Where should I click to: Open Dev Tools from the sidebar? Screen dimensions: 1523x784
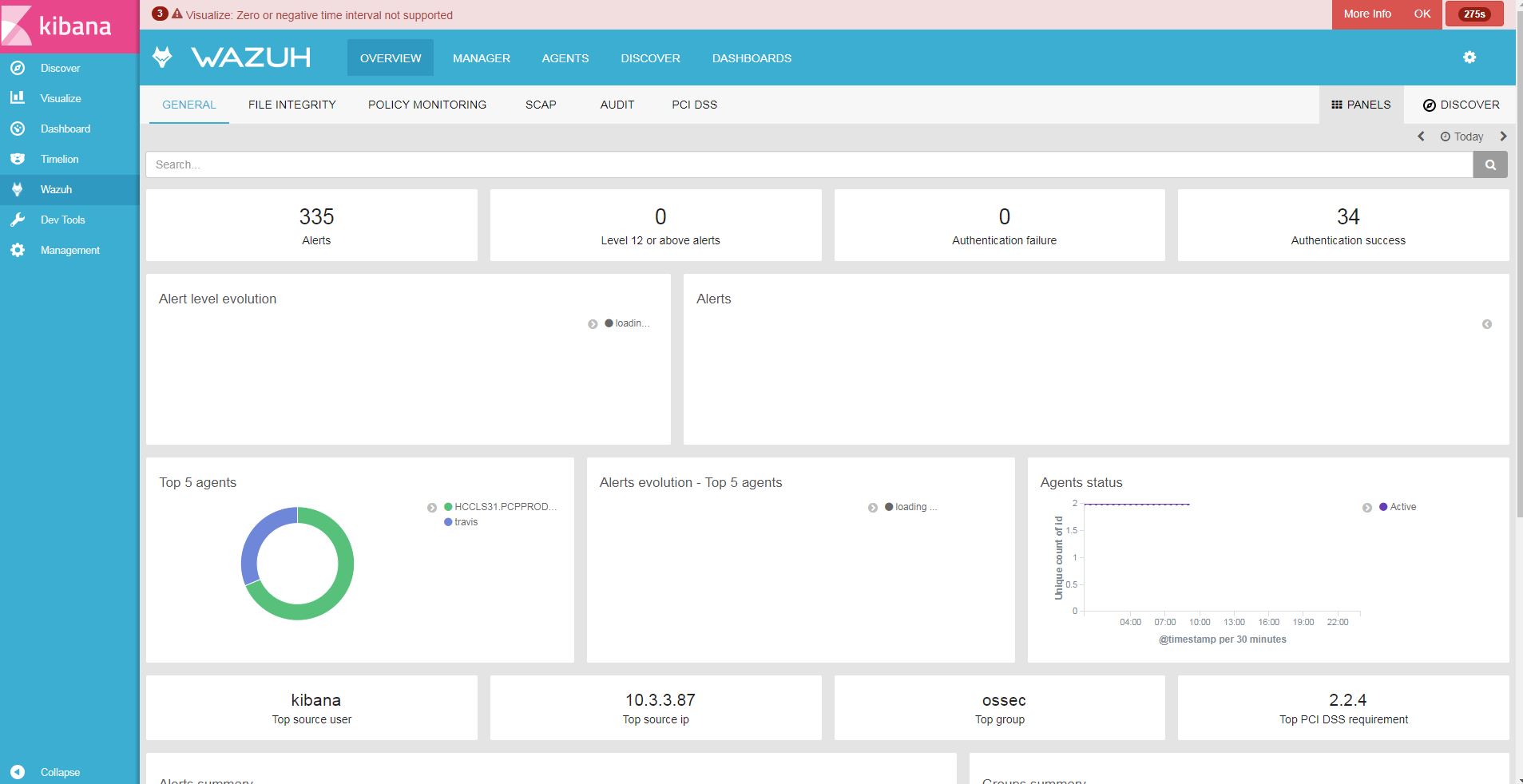pyautogui.click(x=18, y=220)
